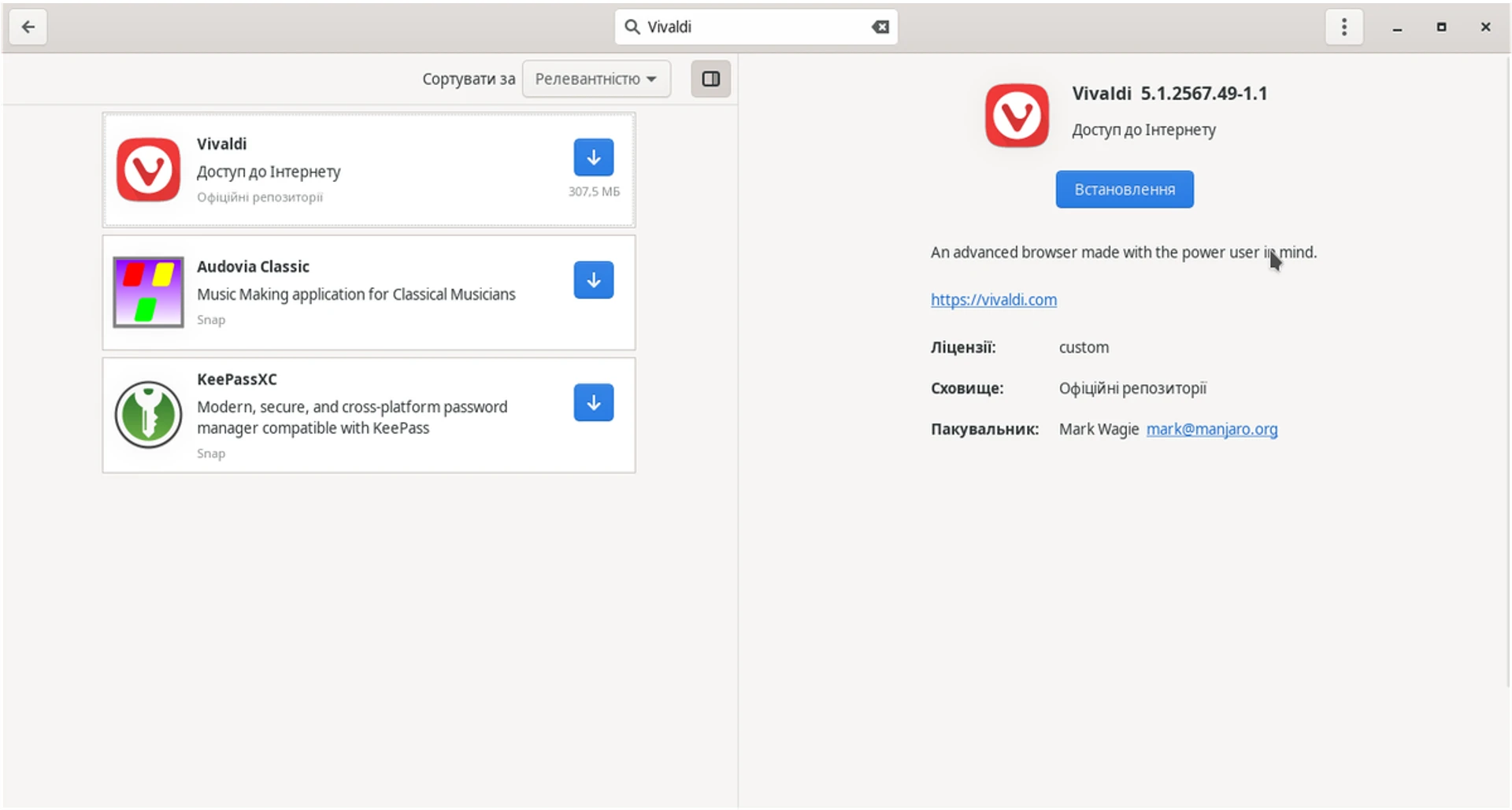1512x810 pixels.
Task: Click the 'custom' license value
Action: click(1084, 347)
